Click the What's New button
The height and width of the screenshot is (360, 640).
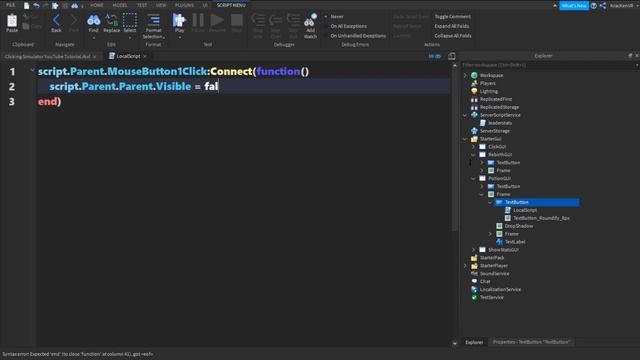pos(573,6)
